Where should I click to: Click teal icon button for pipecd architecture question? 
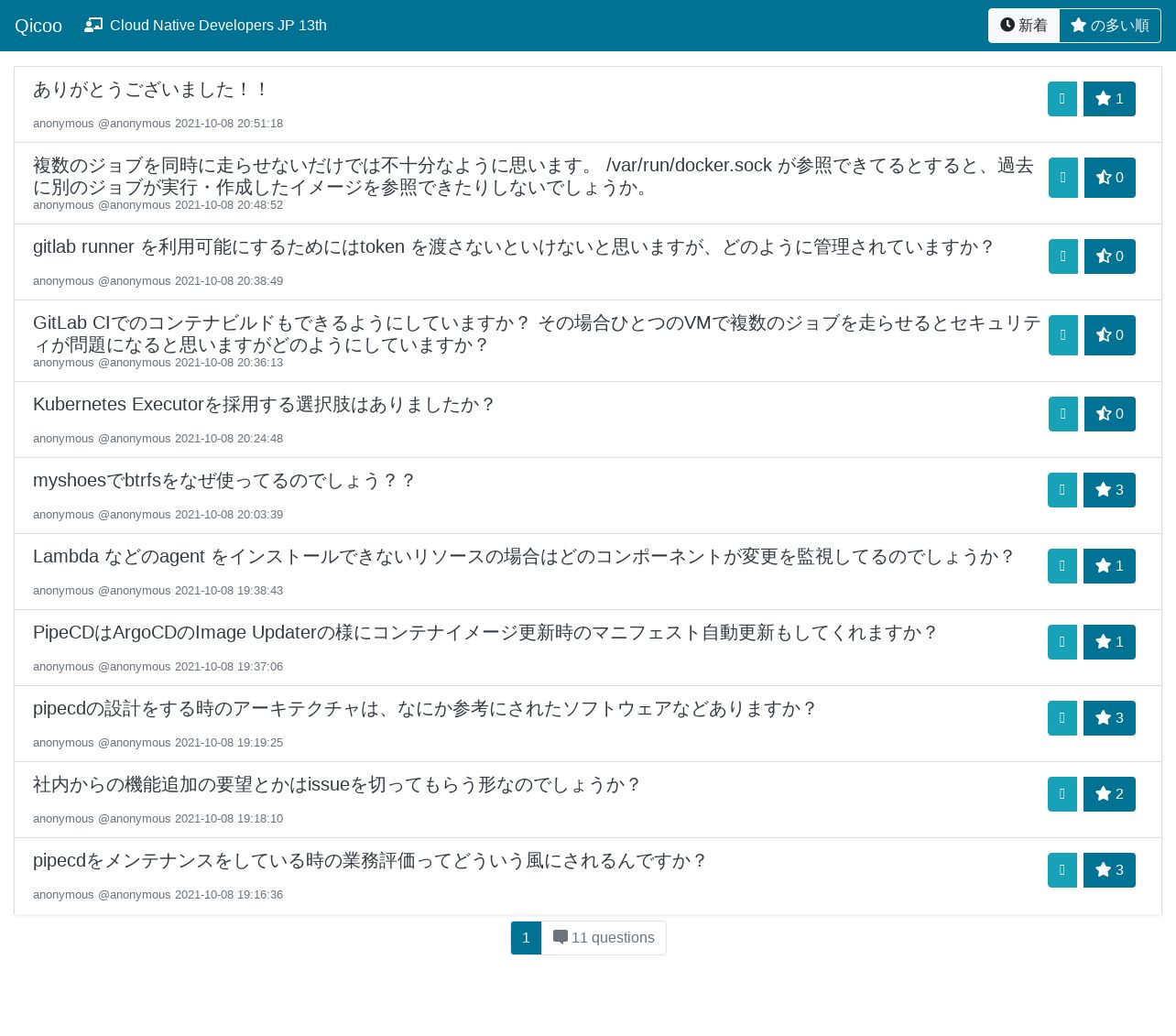coord(1062,718)
